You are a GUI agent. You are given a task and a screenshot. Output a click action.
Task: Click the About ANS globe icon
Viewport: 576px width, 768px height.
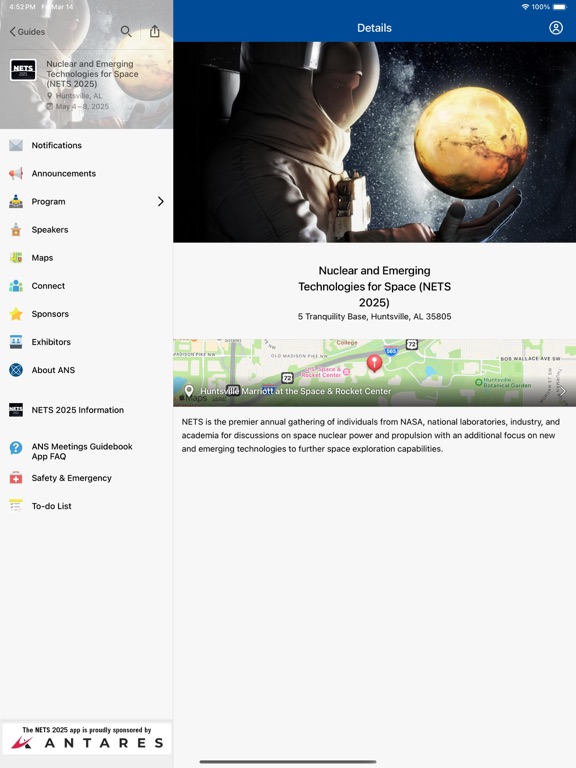pyautogui.click(x=16, y=370)
